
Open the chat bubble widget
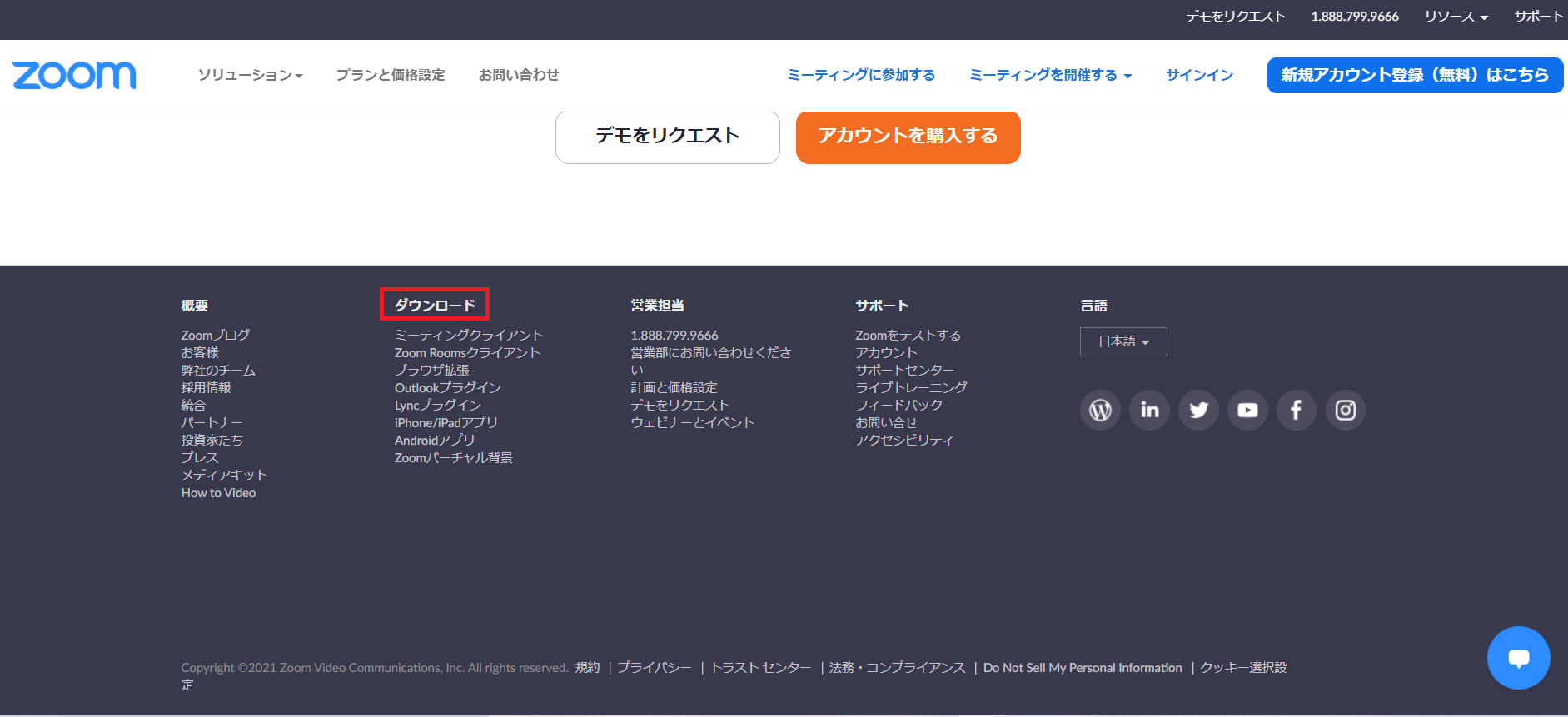pyautogui.click(x=1518, y=658)
